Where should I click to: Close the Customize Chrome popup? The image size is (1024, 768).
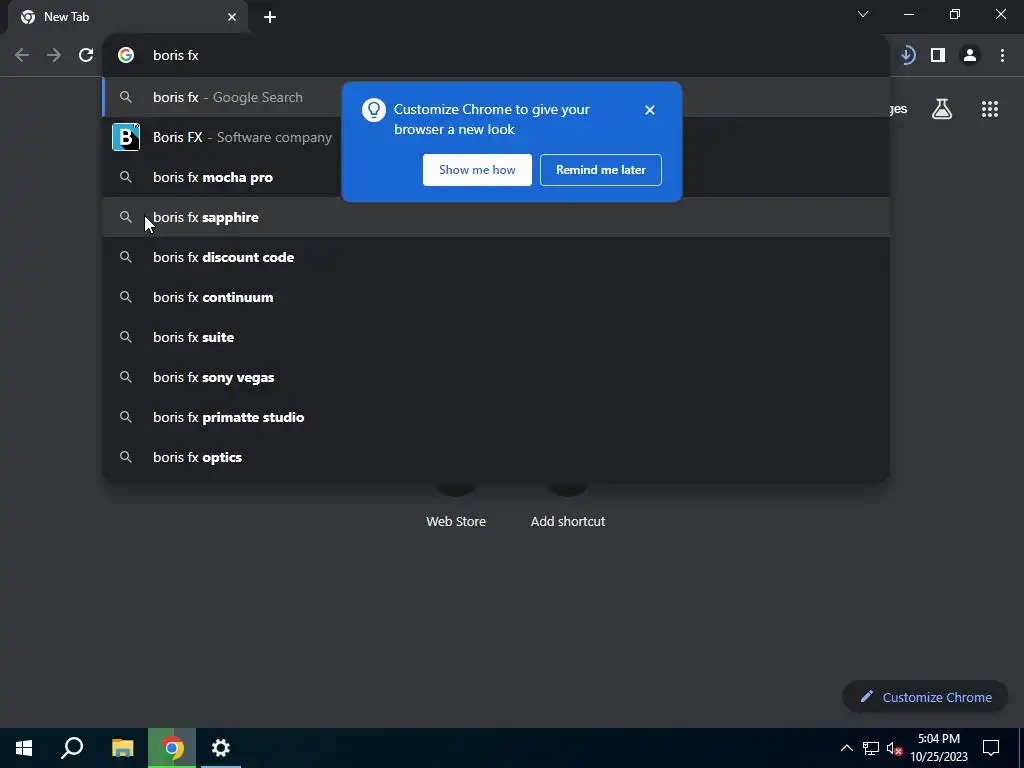pyautogui.click(x=650, y=110)
